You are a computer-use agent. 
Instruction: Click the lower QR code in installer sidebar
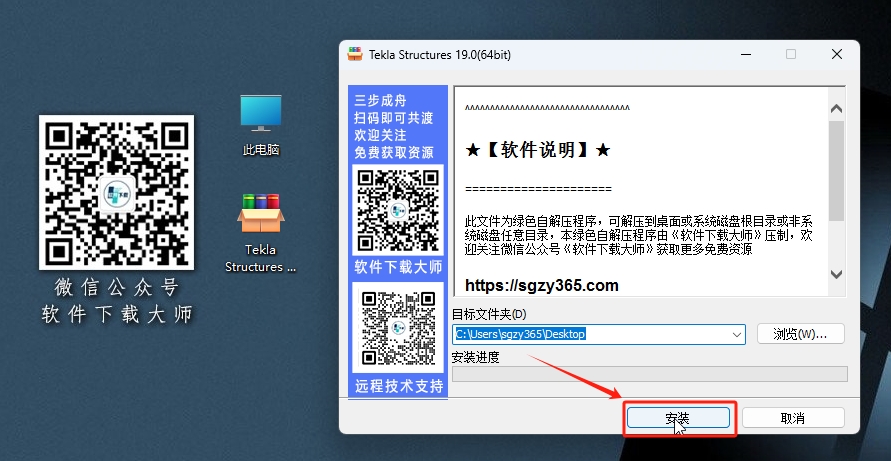coord(398,327)
